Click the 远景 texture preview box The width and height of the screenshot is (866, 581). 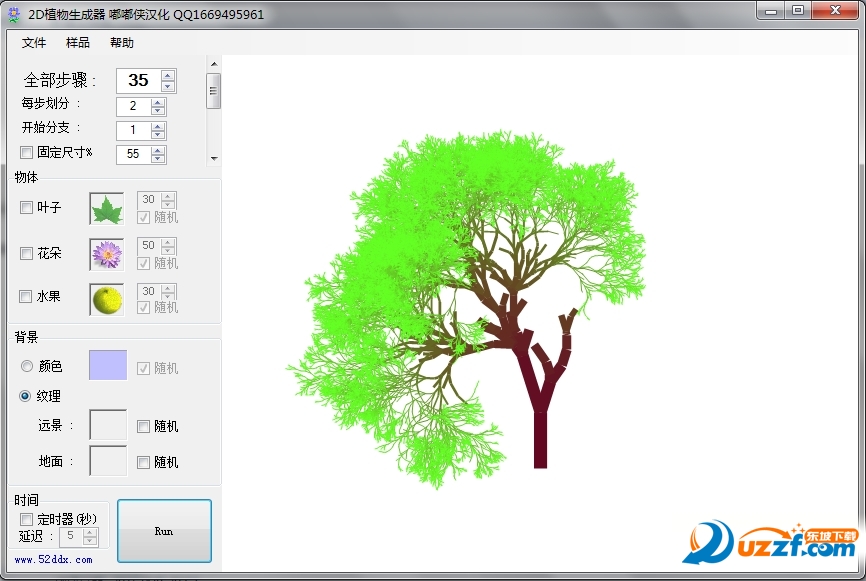coord(108,425)
